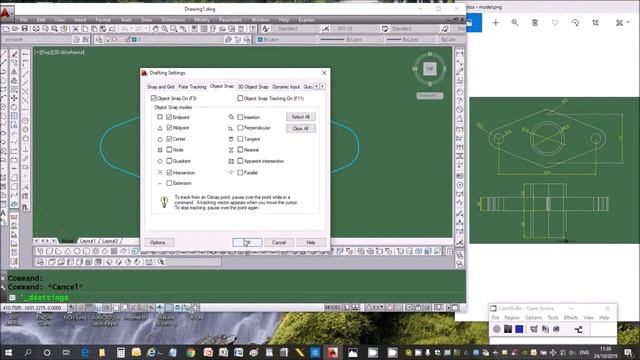Click the Select All button
This screenshot has height=360, width=640.
pyautogui.click(x=301, y=117)
